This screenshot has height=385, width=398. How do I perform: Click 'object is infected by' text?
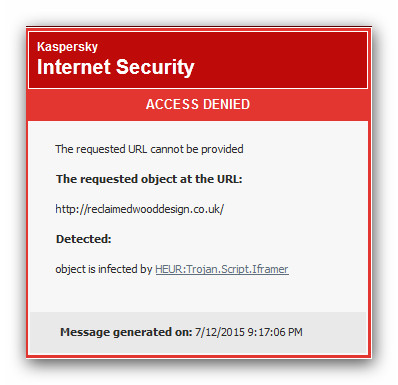(x=104, y=269)
